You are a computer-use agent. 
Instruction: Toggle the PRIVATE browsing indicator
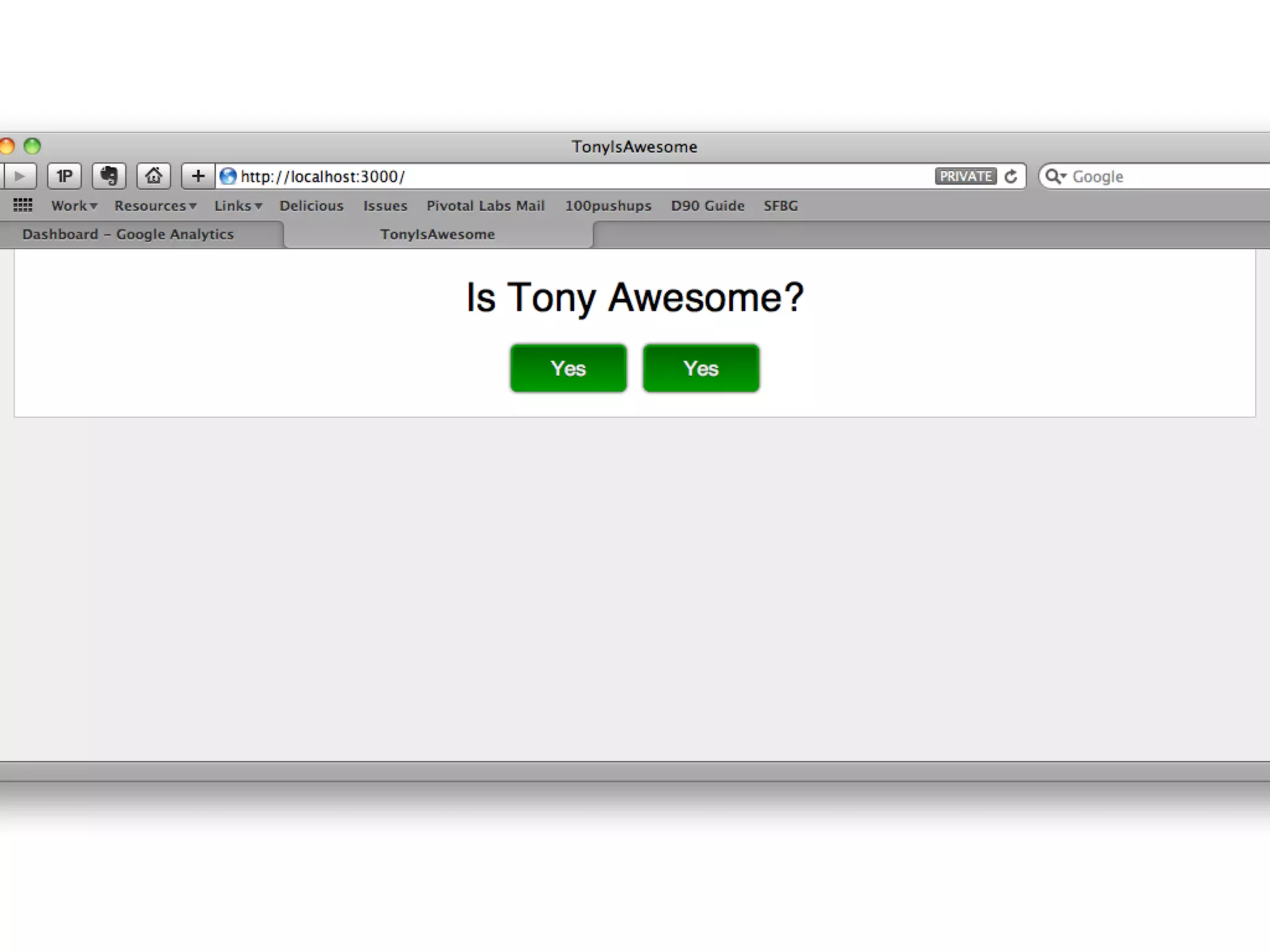[x=966, y=177]
